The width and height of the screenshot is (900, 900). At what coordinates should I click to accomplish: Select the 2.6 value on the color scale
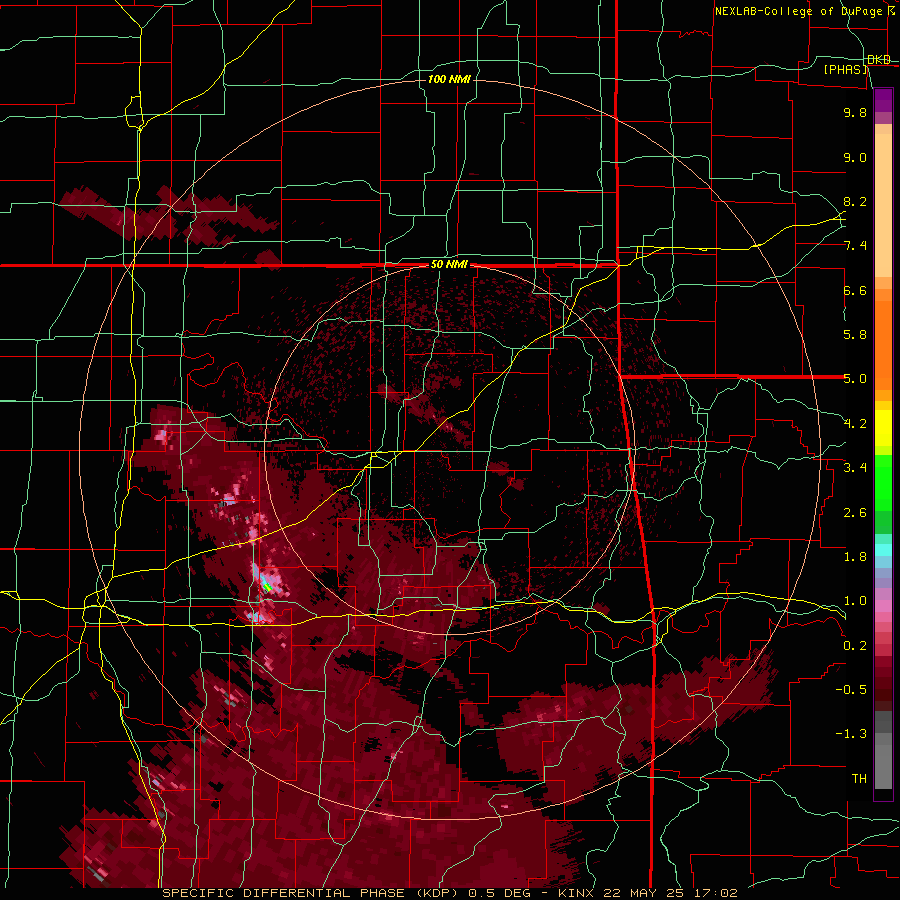pos(855,513)
